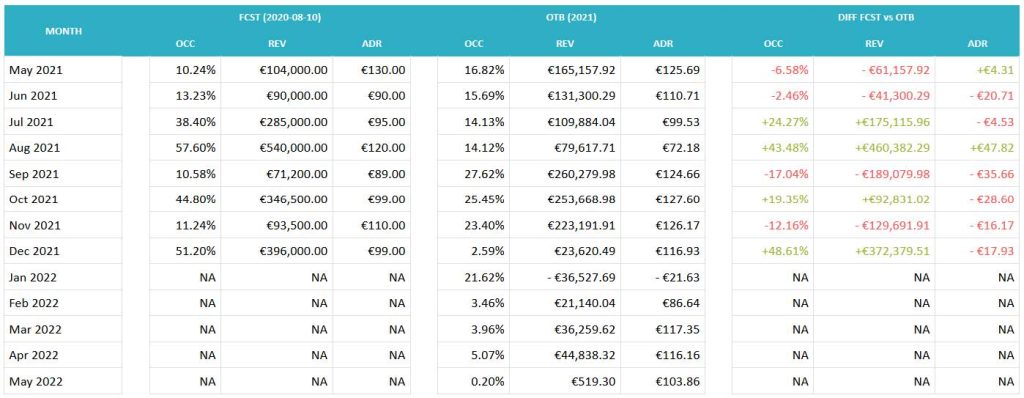This screenshot has width=1024, height=398.
Task: Select the +€47.82 ADR difference cell
Action: 978,148
